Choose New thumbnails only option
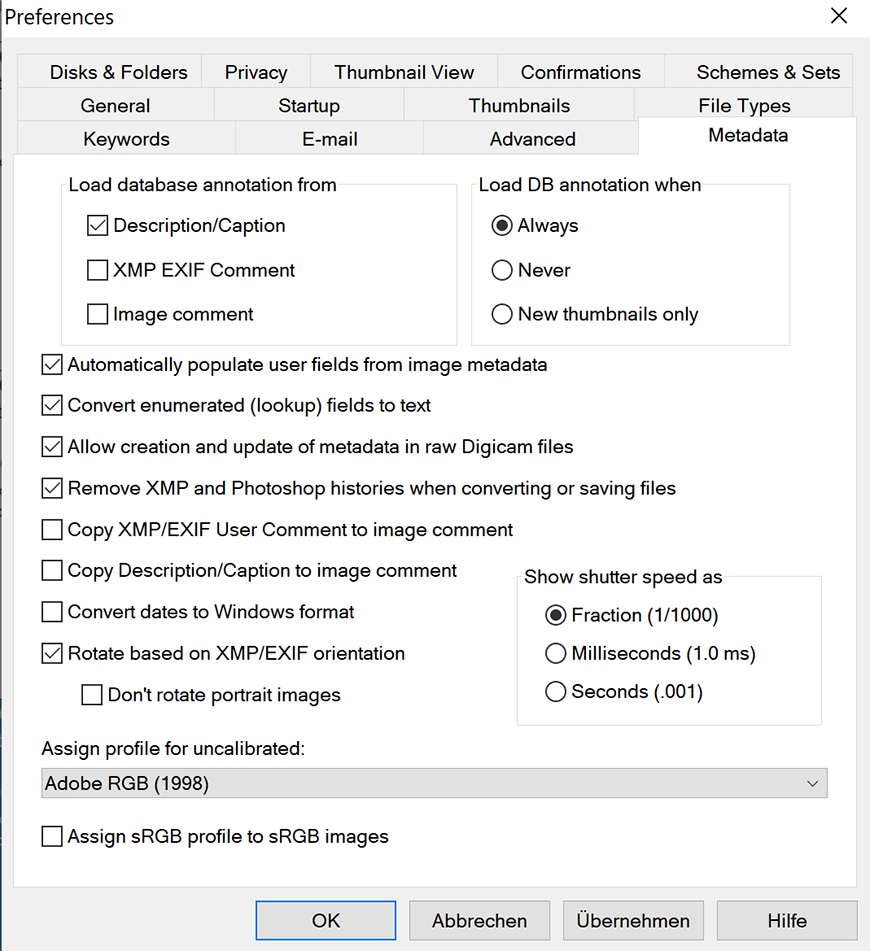This screenshot has height=951, width=870. click(x=502, y=315)
